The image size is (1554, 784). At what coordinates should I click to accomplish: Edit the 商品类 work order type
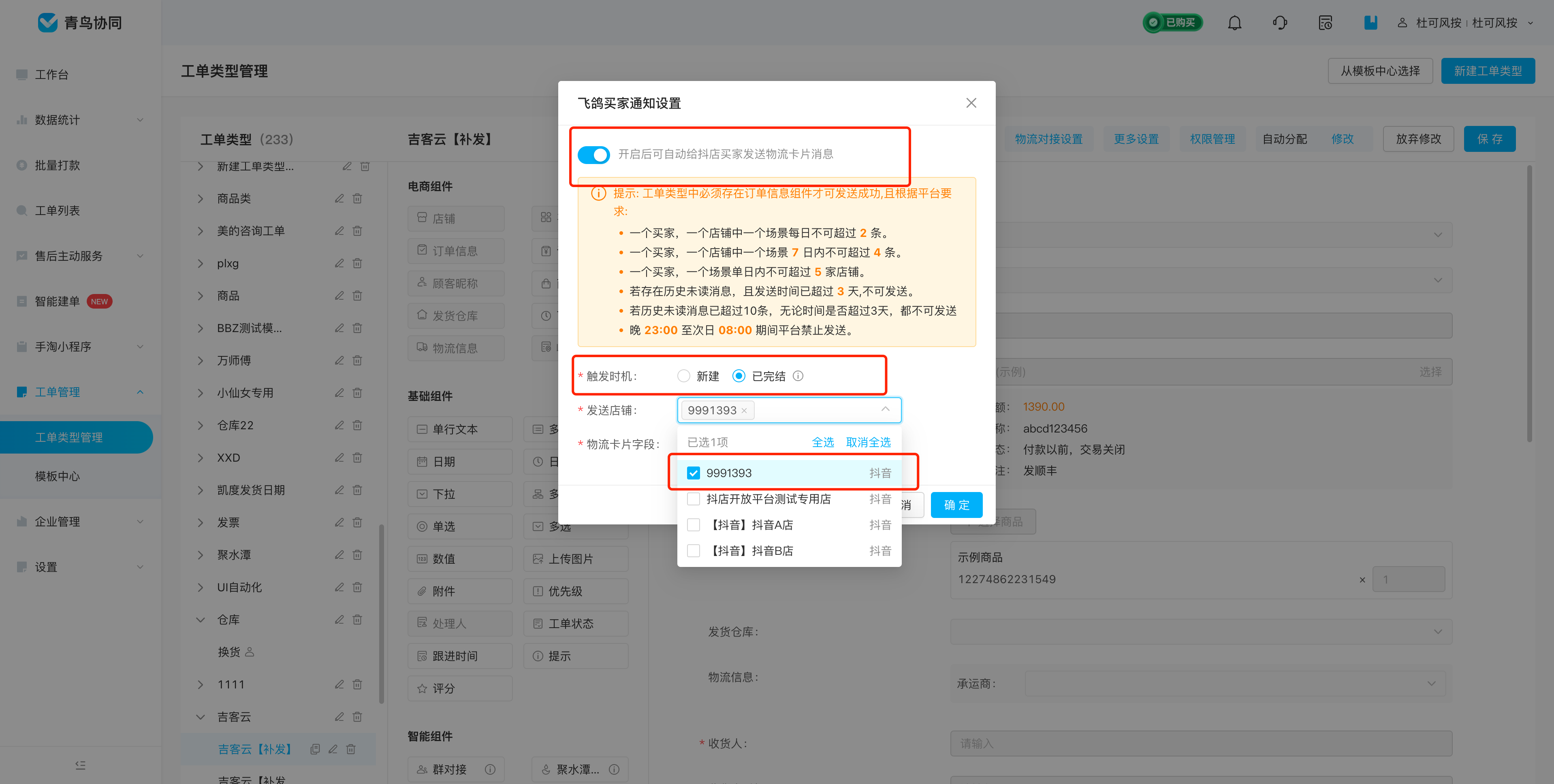click(339, 198)
